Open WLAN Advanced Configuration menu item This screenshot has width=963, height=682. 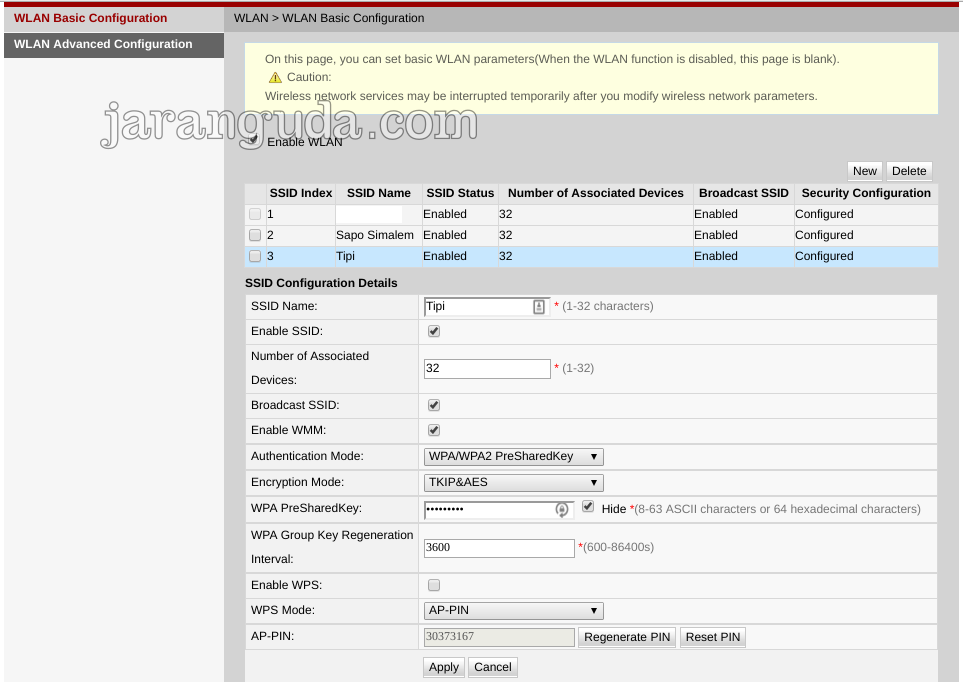pos(114,45)
